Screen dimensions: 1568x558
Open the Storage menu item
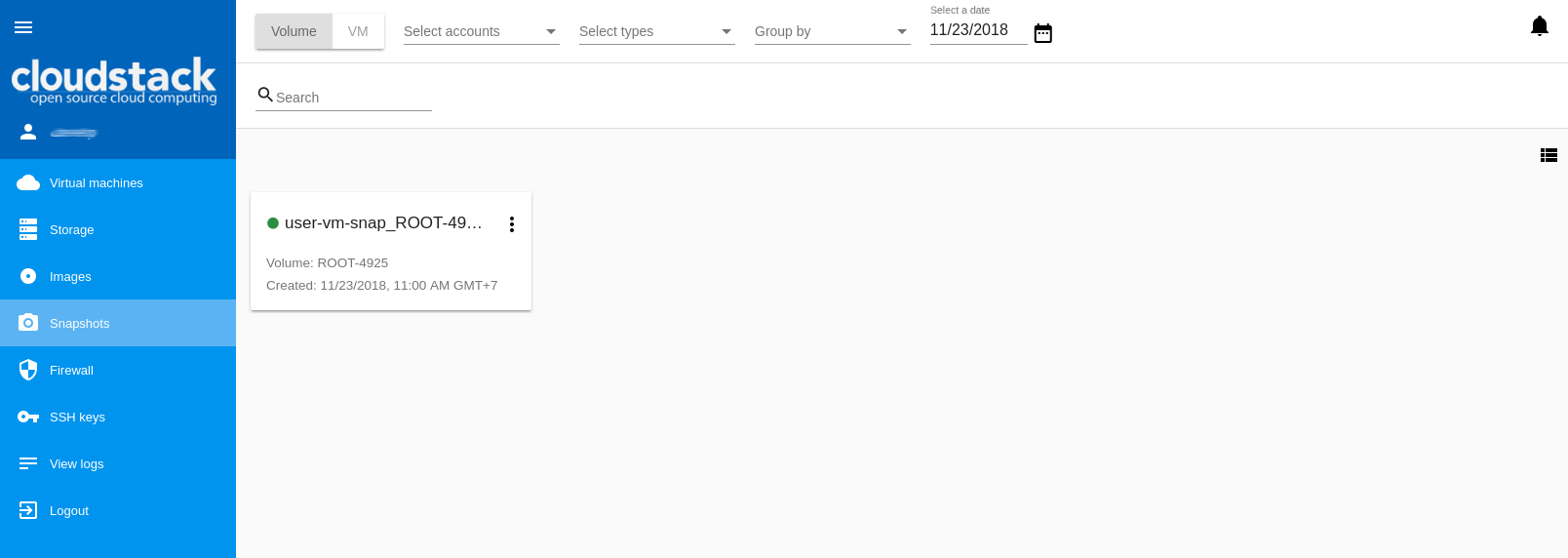[71, 230]
